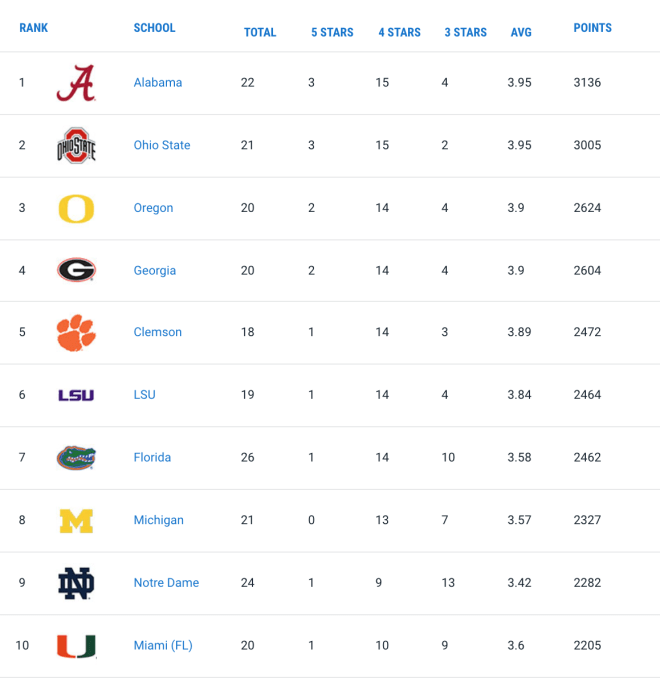This screenshot has width=660, height=678.
Task: Sort table by POINTS column header
Action: pyautogui.click(x=593, y=28)
